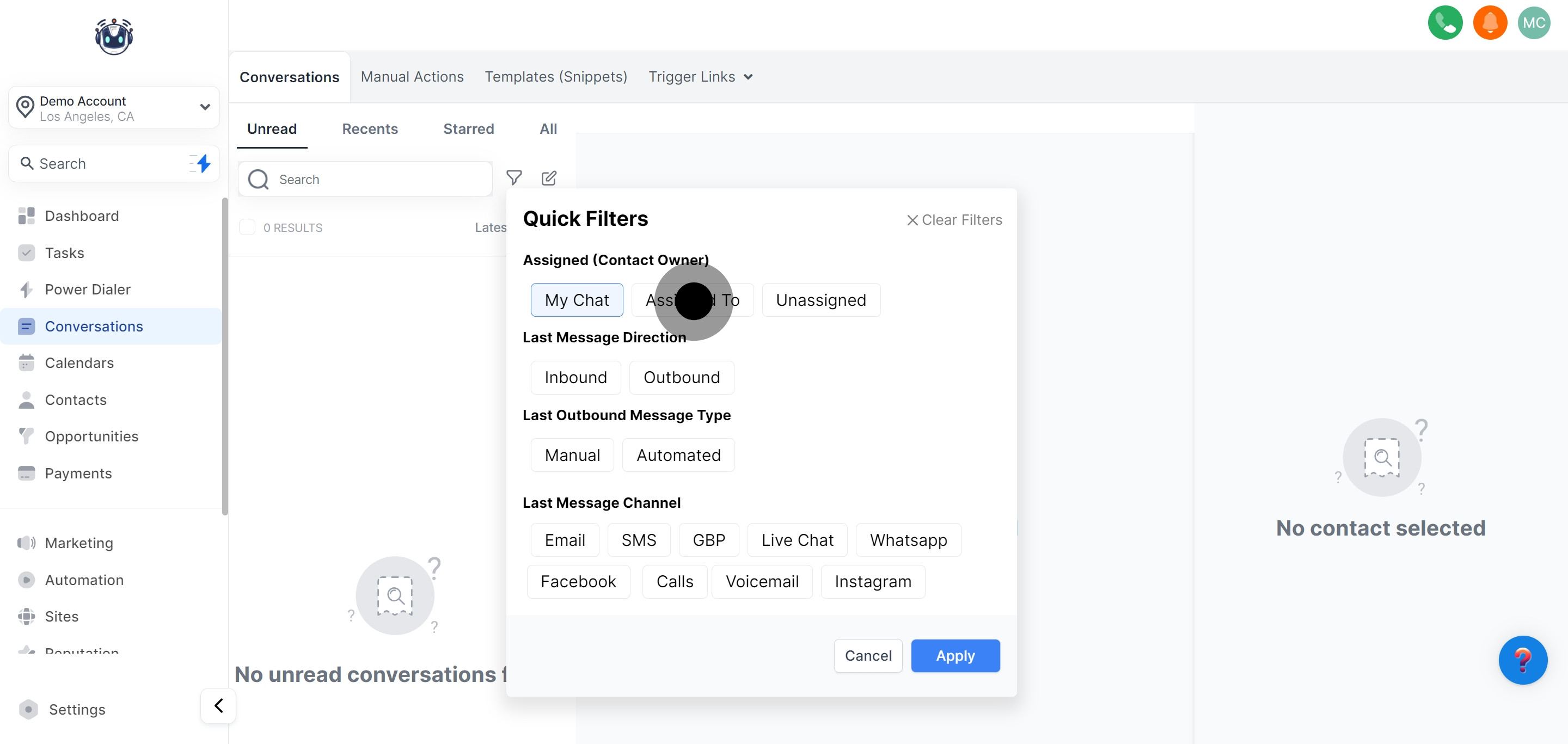Toggle the Whatsapp channel filter
The image size is (1568, 744).
[x=908, y=540]
